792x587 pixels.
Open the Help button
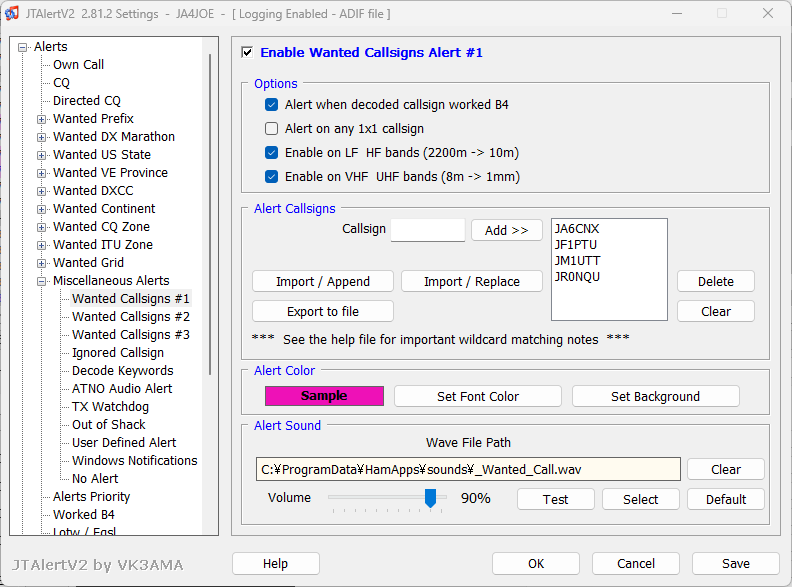pyautogui.click(x=276, y=563)
